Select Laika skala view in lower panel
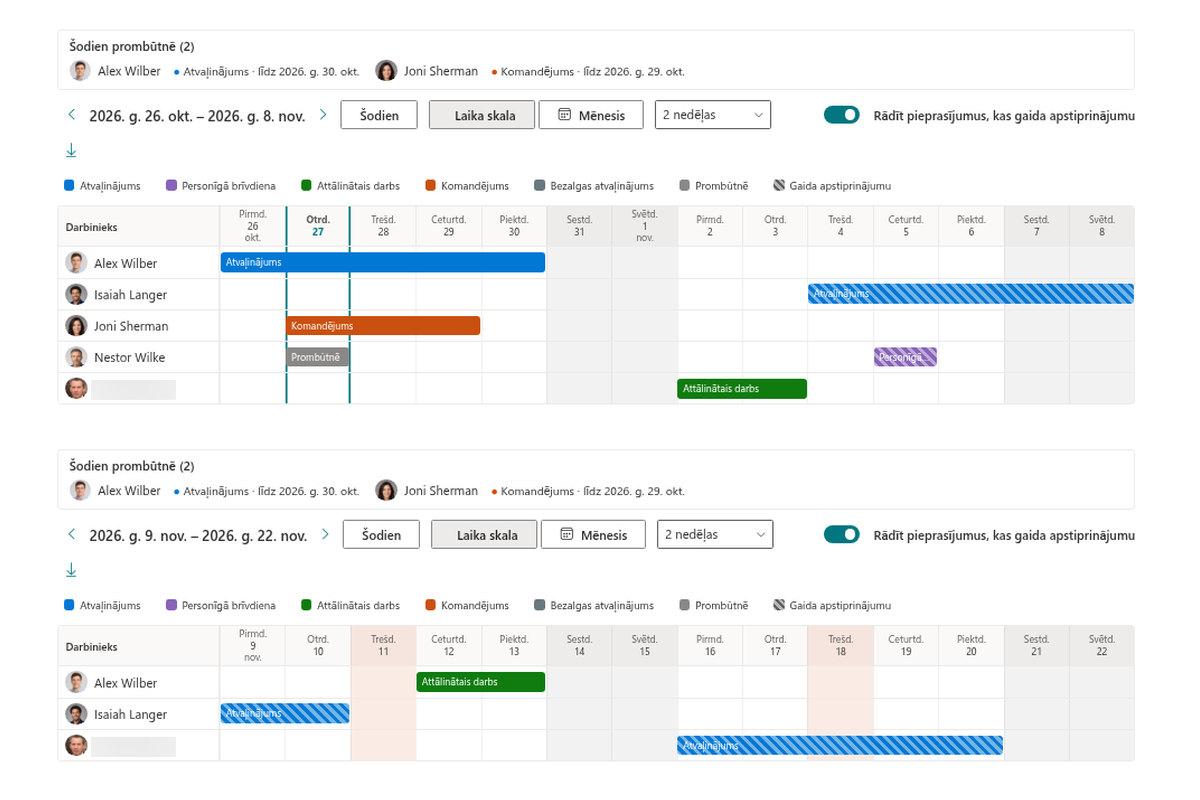Image resolution: width=1200 pixels, height=800 pixels. pos(484,535)
